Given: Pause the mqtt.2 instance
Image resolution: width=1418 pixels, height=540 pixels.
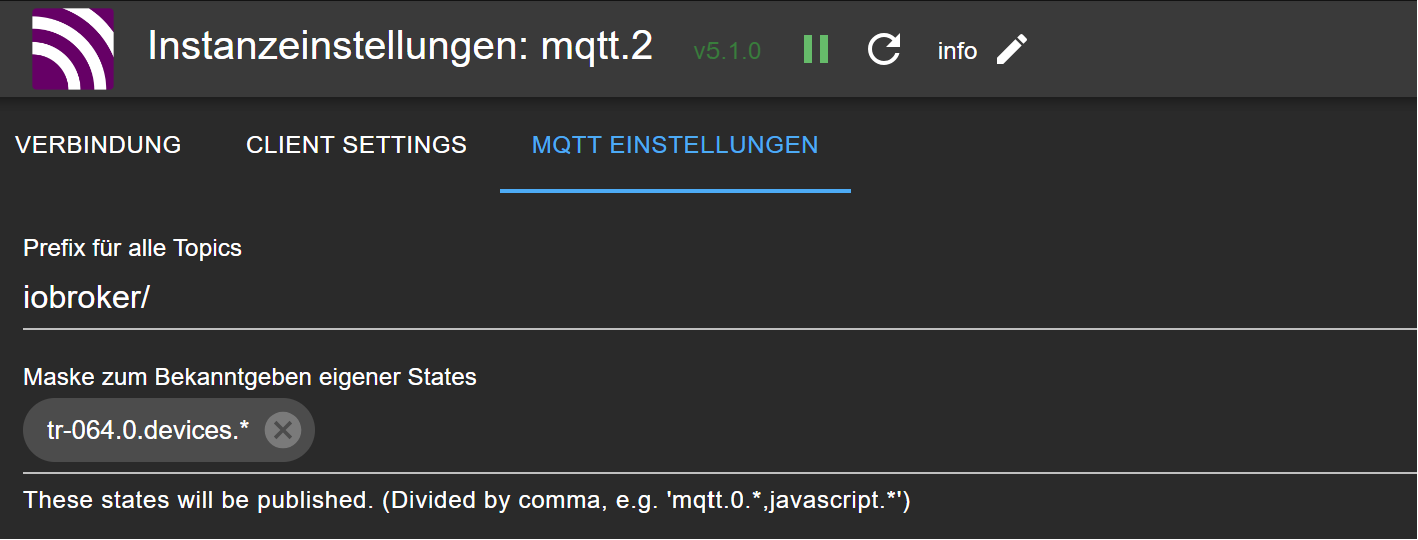Looking at the screenshot, I should pos(816,49).
